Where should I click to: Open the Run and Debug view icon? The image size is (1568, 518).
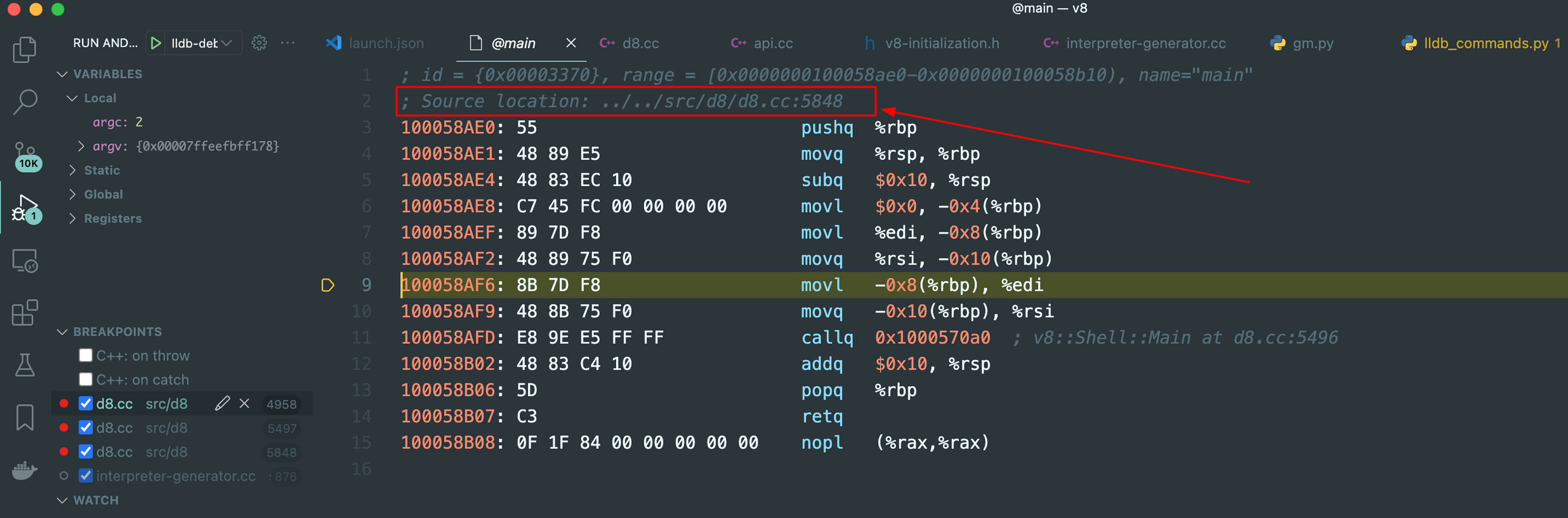pyautogui.click(x=25, y=208)
